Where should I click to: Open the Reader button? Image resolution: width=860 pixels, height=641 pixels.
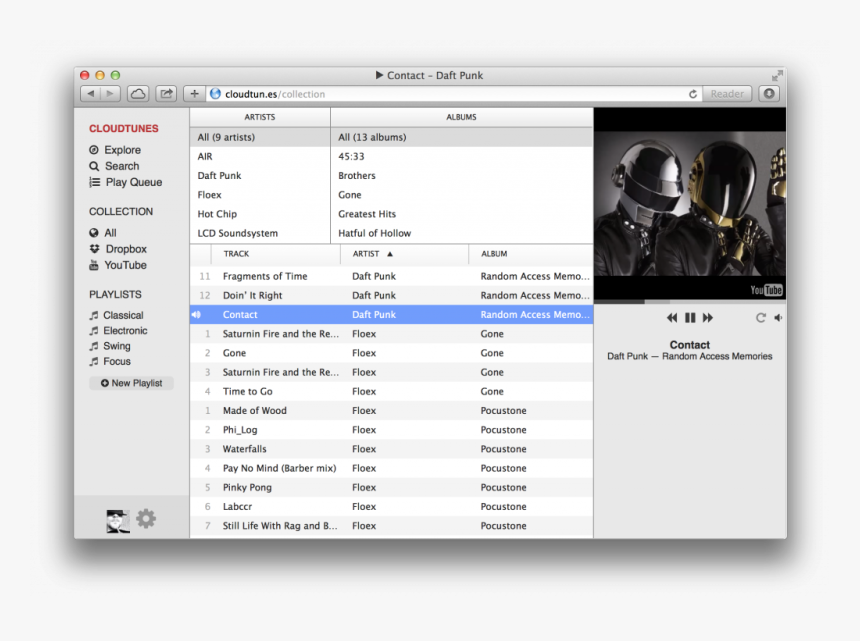[727, 94]
